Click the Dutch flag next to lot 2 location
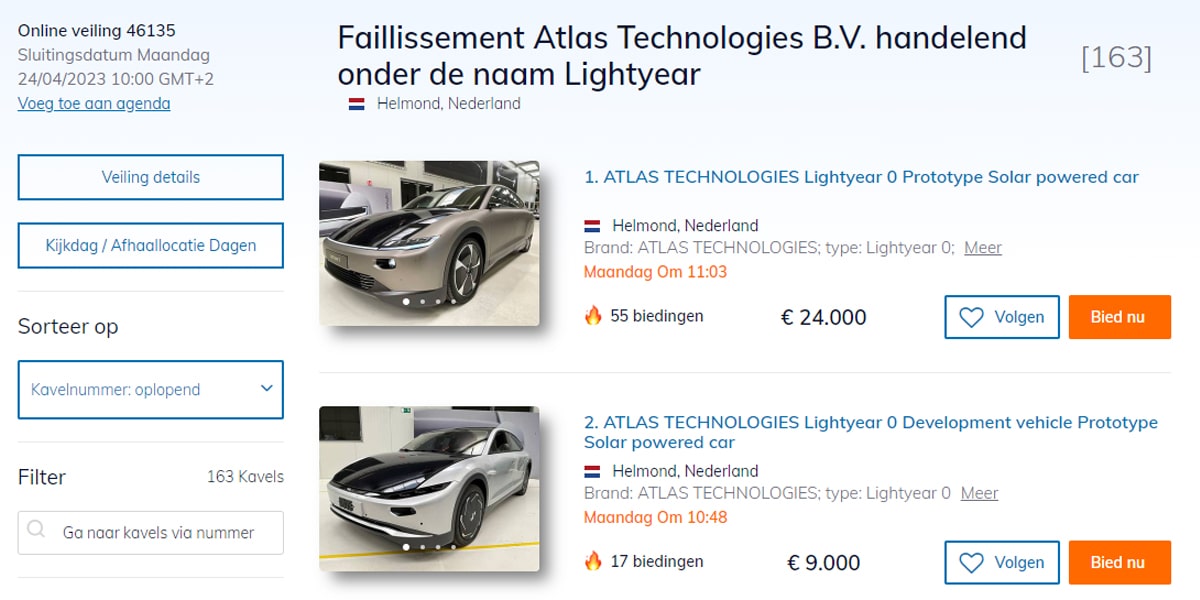Screen dimensions: 1200x600 (x=592, y=471)
